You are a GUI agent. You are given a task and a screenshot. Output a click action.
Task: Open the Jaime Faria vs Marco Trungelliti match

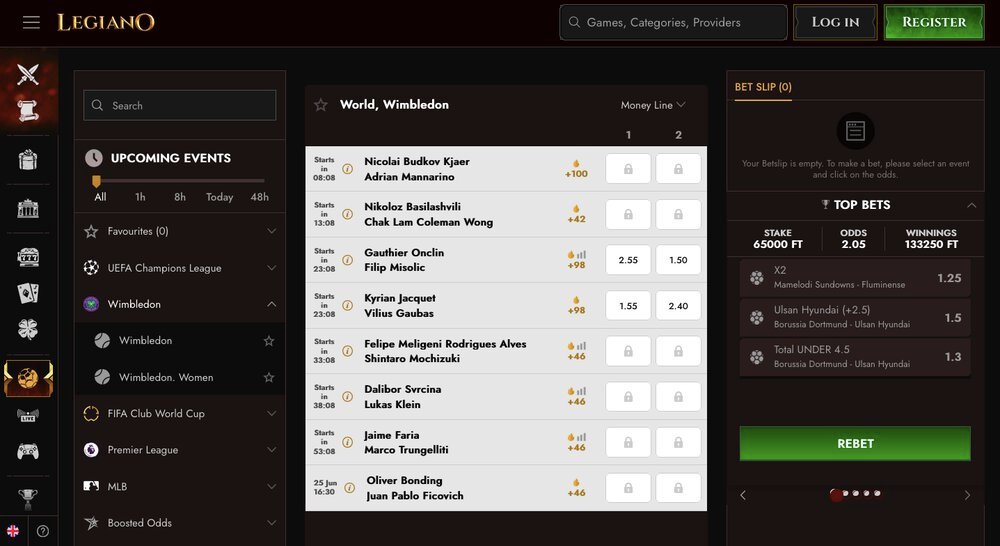click(406, 443)
